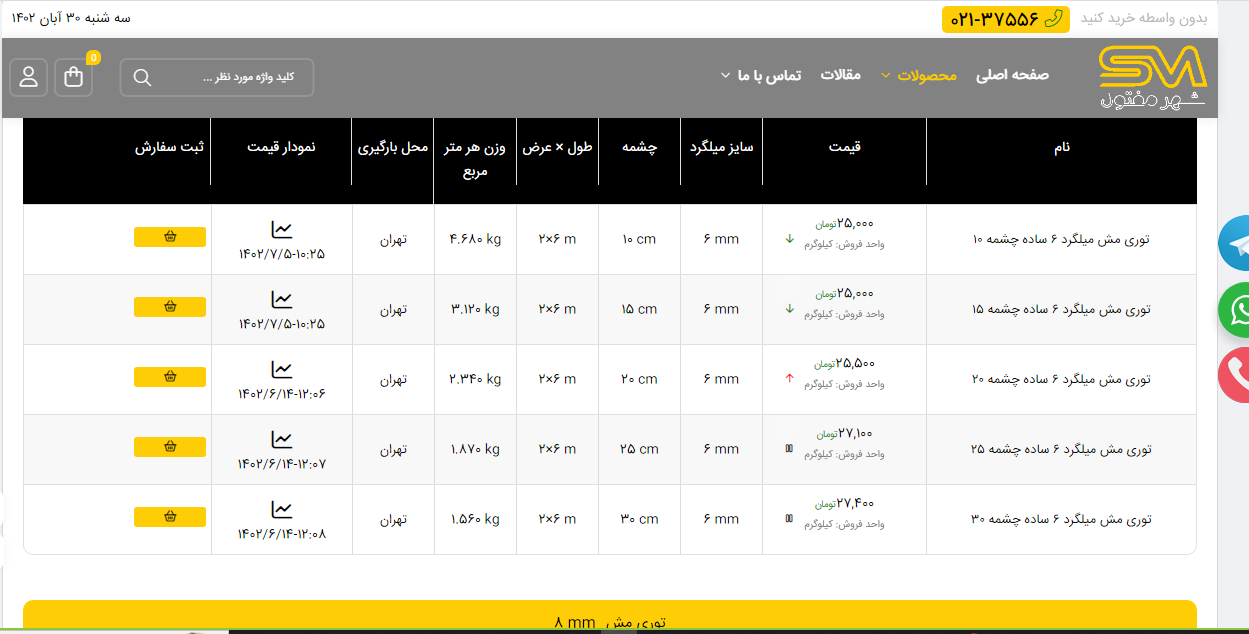Click the شهر مفتول site logo
1249x634 pixels.
click(x=1152, y=77)
